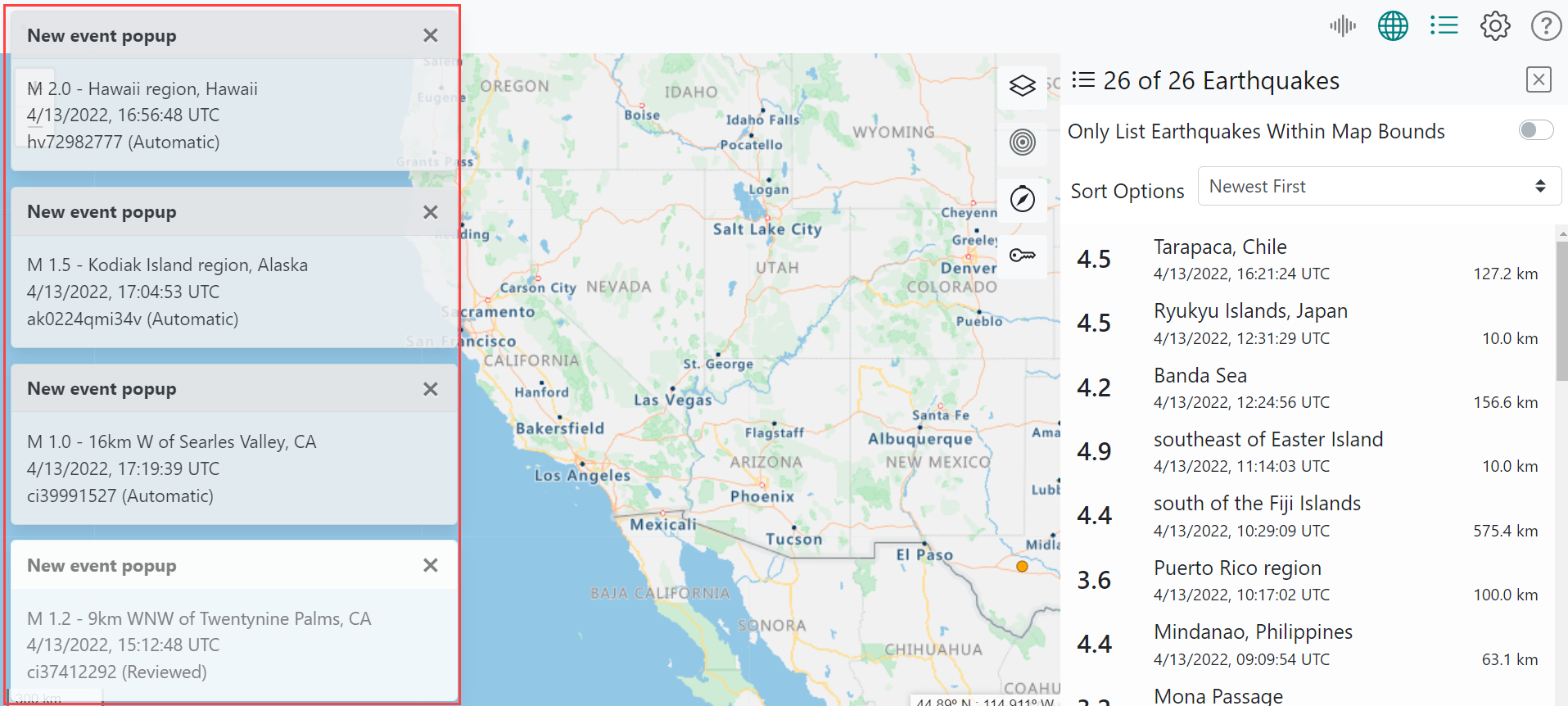Click the 127.2 km depth value
The height and width of the screenshot is (706, 1568).
(x=1505, y=274)
